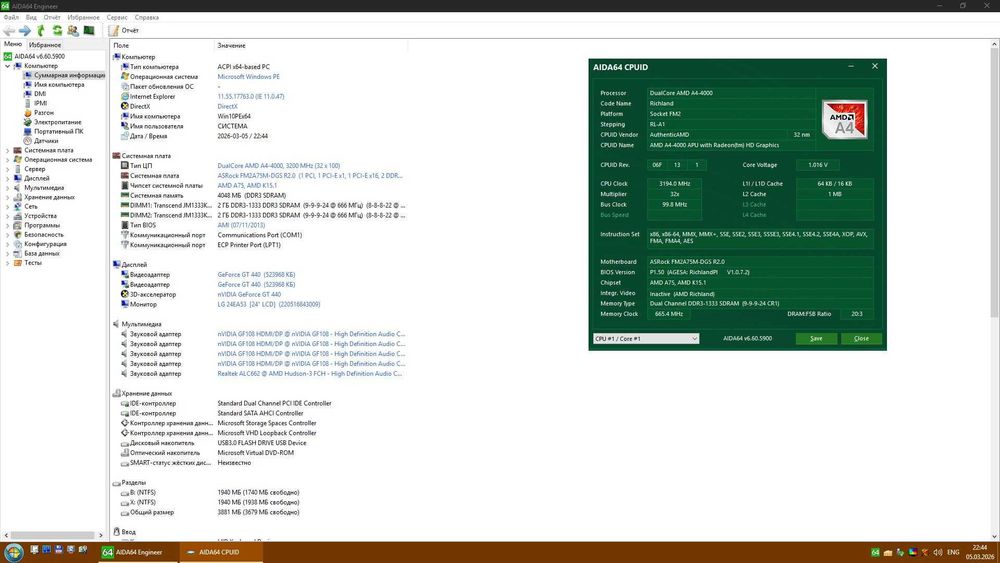This screenshot has height=563, width=1000.
Task: Switch to the AIDA64 CPUID taskbar button
Action: pos(221,552)
